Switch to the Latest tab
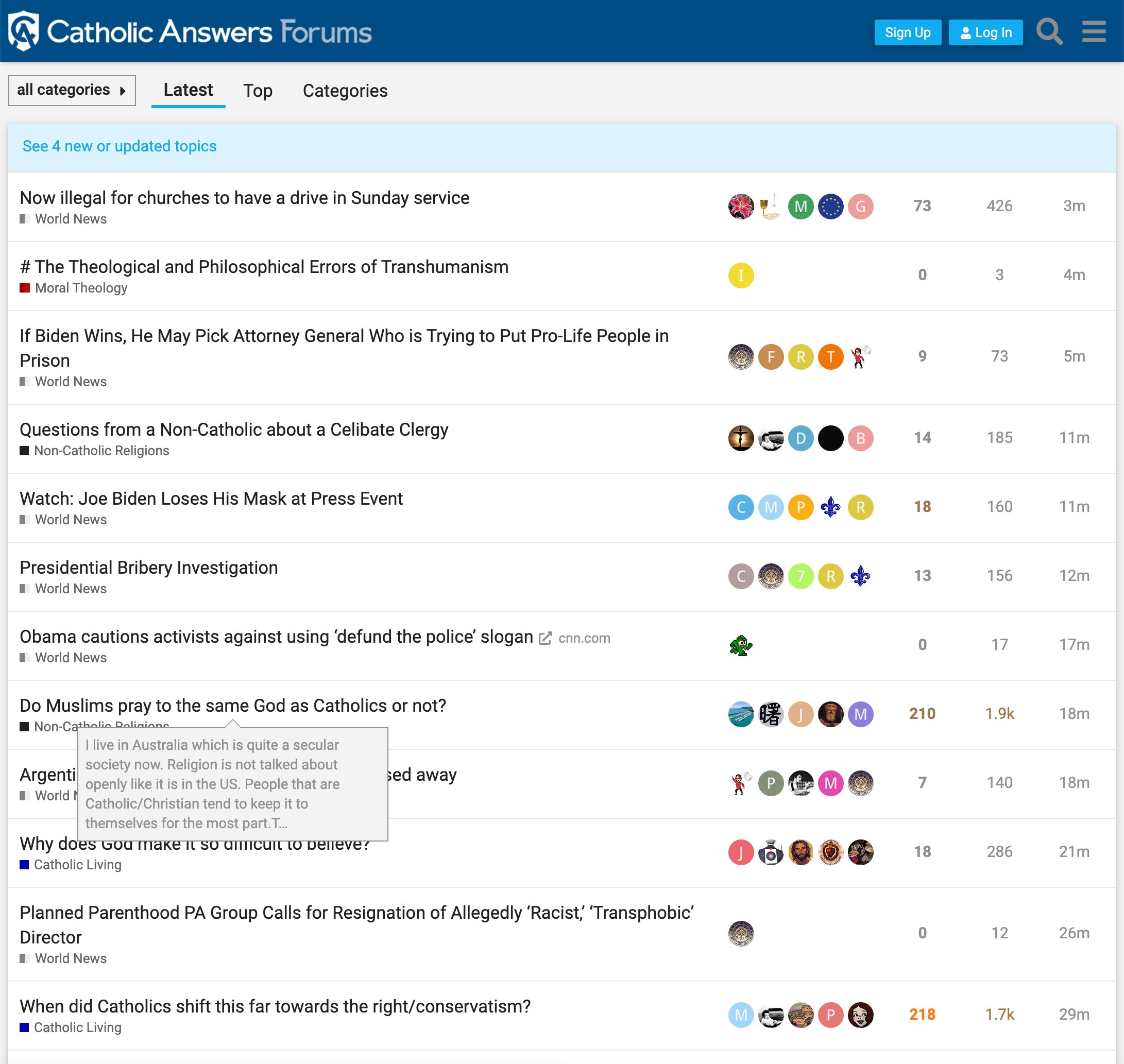The image size is (1124, 1064). point(188,90)
